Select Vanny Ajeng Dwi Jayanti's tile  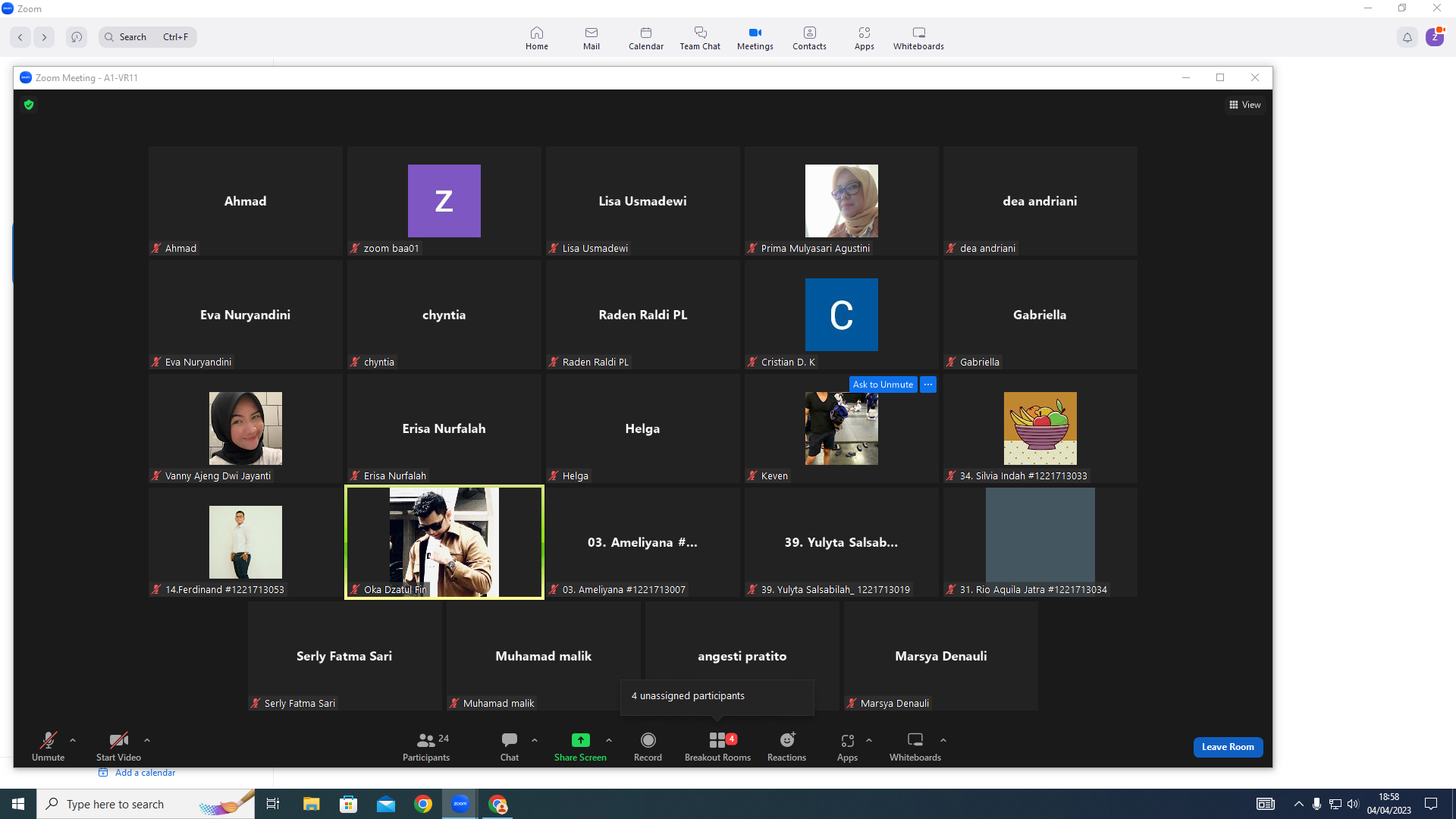pos(246,428)
